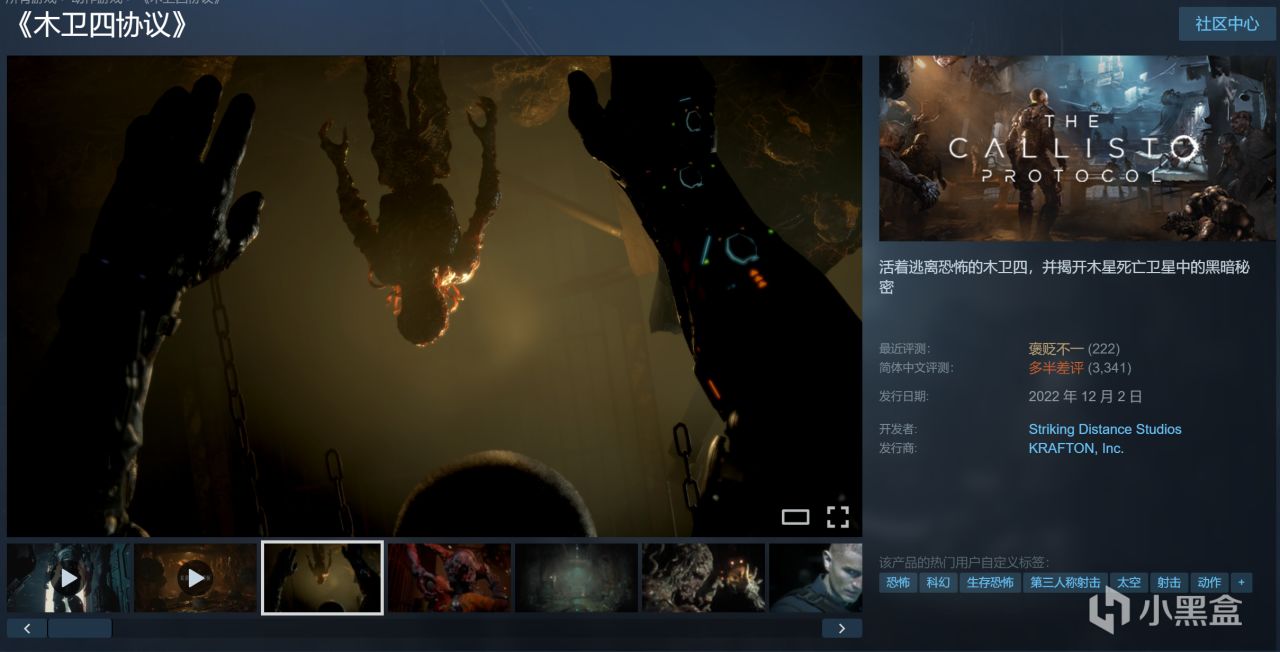Select the 太空 tag
Image resolution: width=1280 pixels, height=652 pixels.
tap(1128, 582)
